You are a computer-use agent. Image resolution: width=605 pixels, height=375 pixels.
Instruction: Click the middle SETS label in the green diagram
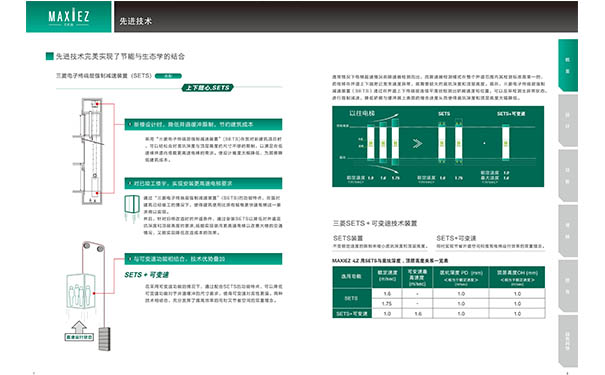(x=444, y=114)
